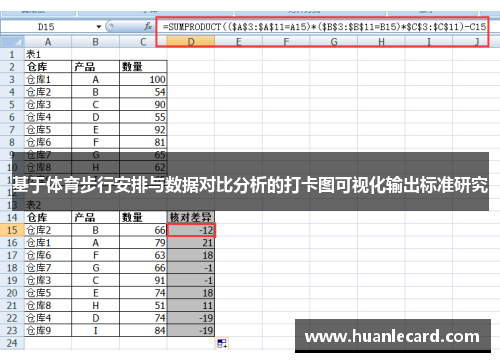Click the -19 difference in row 22

pyautogui.click(x=191, y=318)
